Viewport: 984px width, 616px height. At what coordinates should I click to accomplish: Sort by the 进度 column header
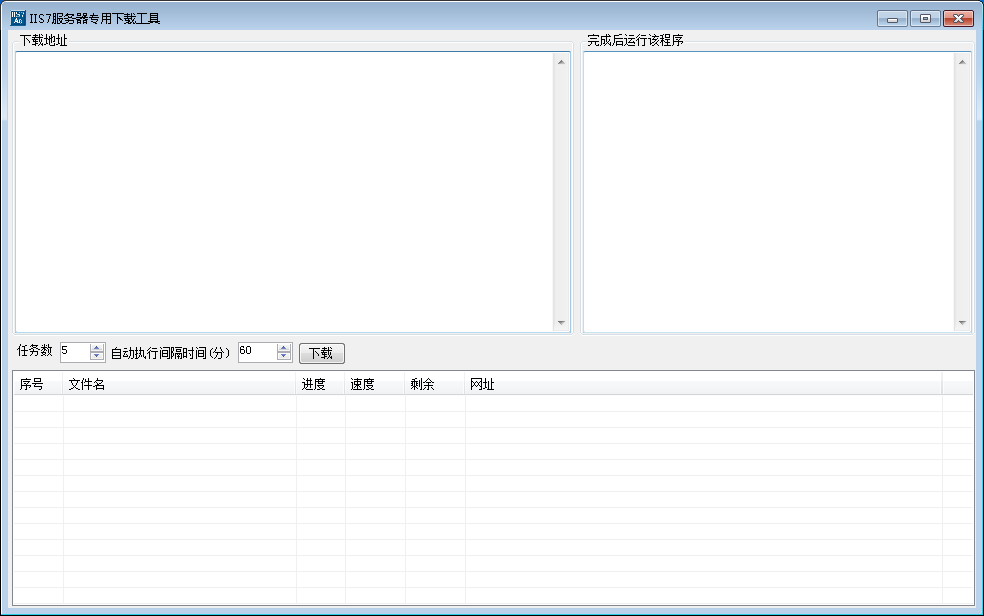320,384
